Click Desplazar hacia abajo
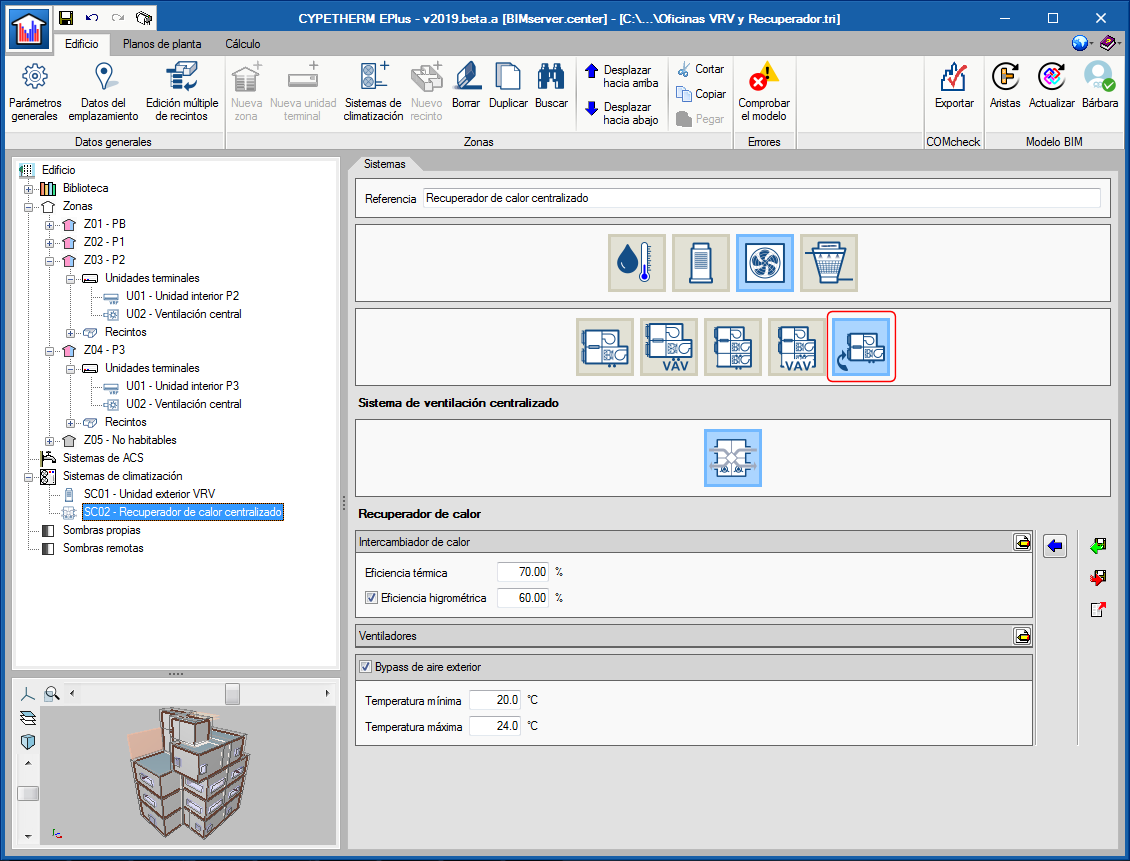This screenshot has height=861, width=1130. click(x=622, y=113)
